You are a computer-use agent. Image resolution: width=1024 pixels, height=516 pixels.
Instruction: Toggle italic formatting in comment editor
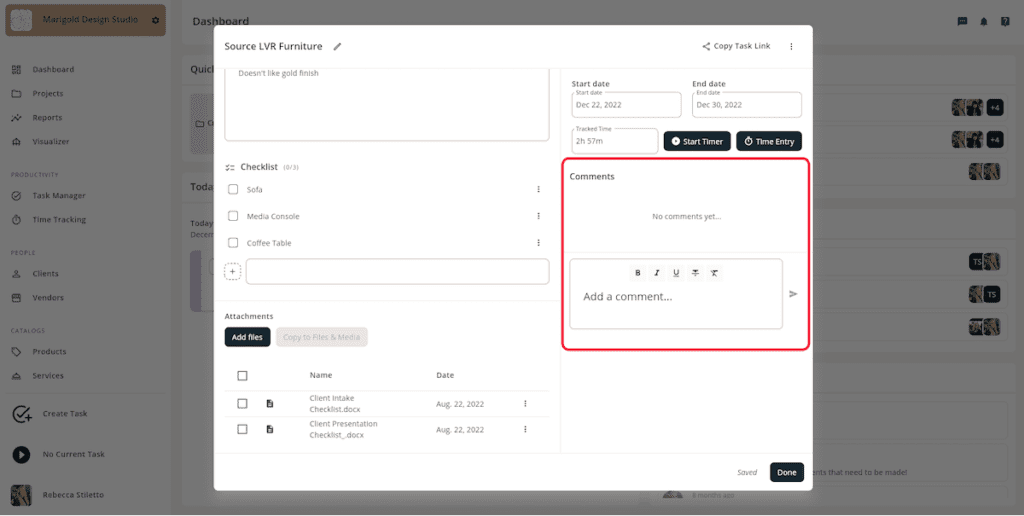coord(657,273)
